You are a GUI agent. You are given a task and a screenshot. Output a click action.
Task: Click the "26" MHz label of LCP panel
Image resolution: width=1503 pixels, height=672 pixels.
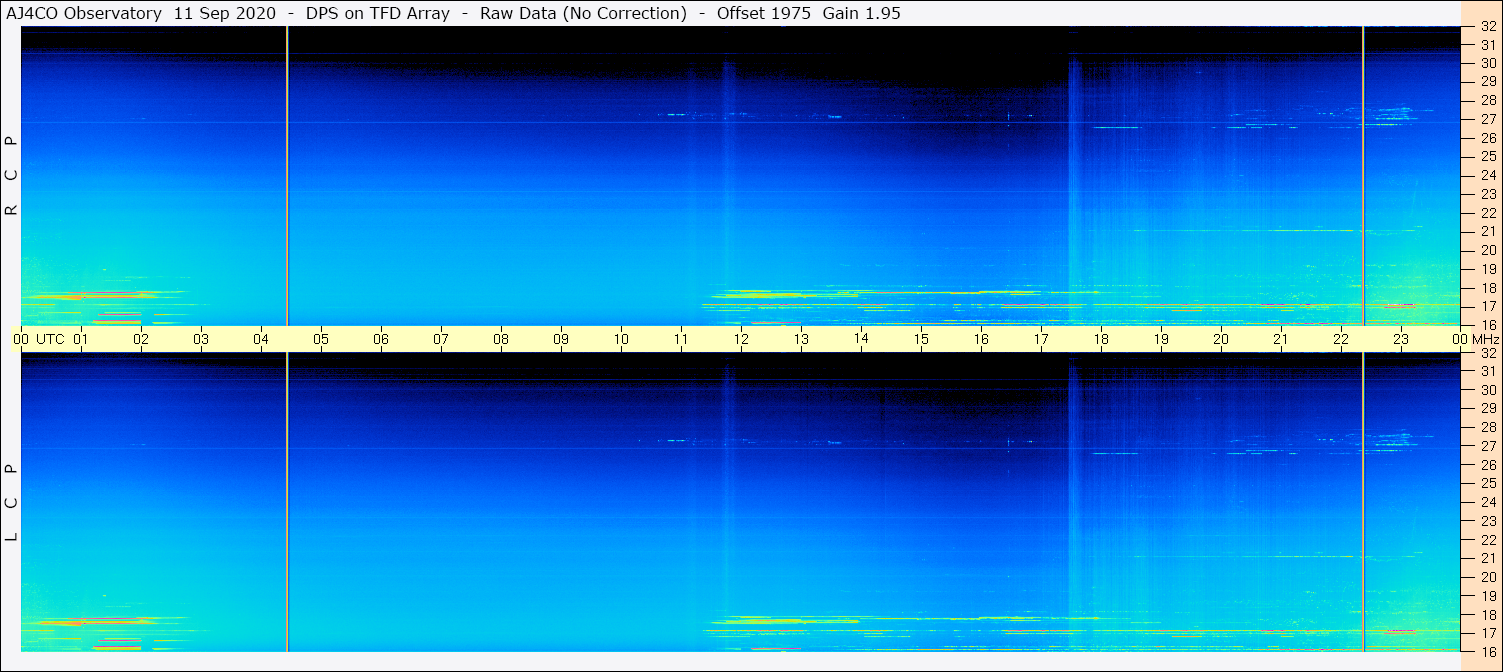click(1488, 465)
